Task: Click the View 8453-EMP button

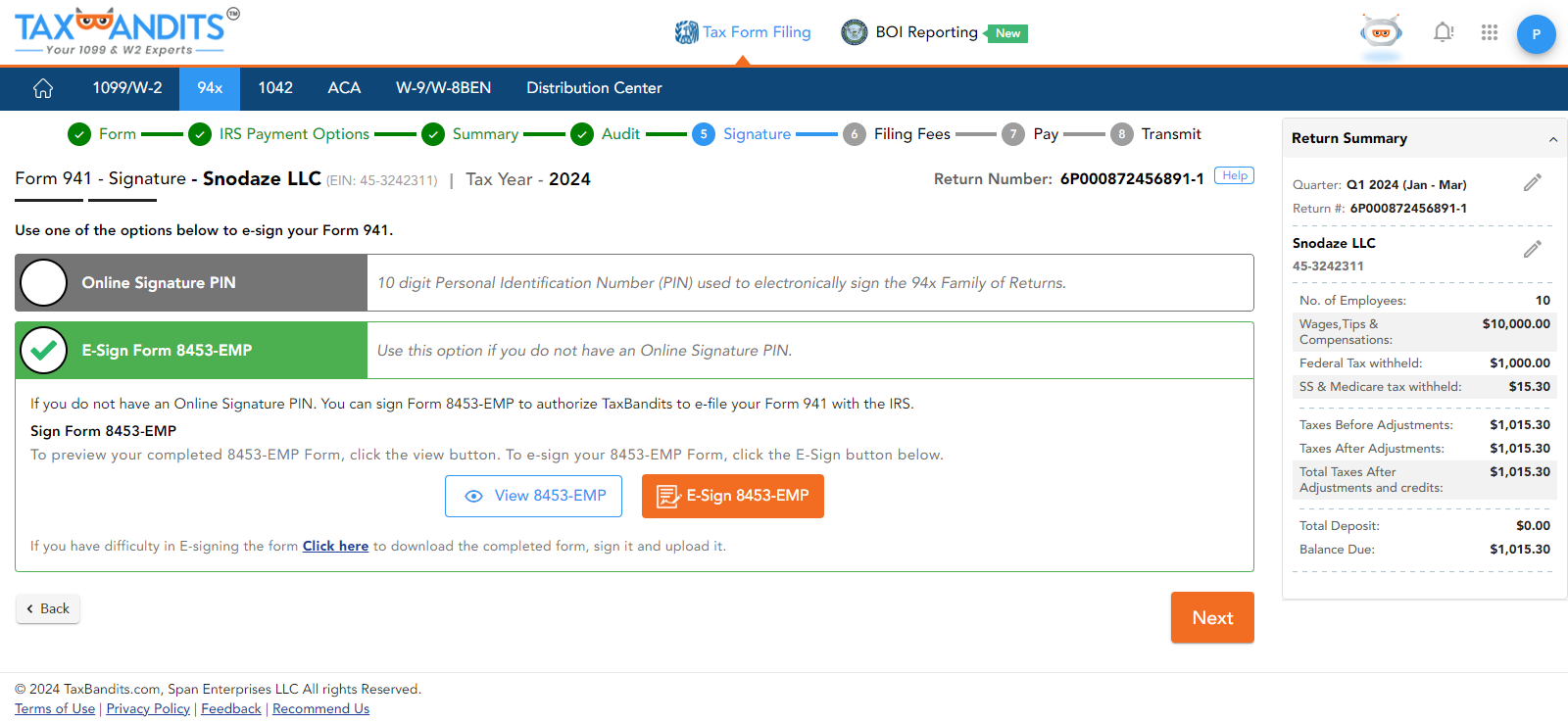Action: [x=534, y=496]
